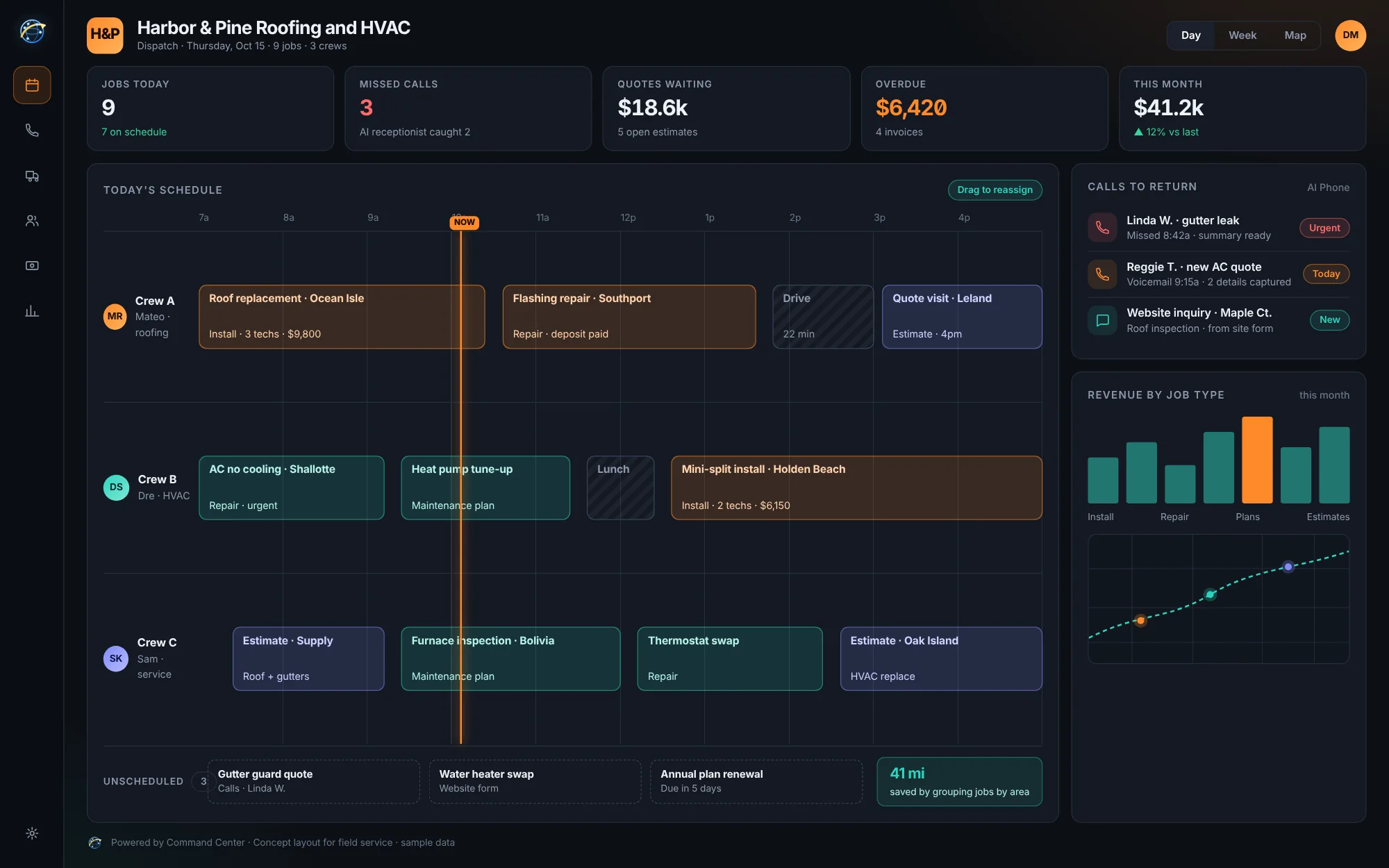Click the Urgent badge for Linda W.
This screenshot has width=1389, height=868.
[1324, 228]
